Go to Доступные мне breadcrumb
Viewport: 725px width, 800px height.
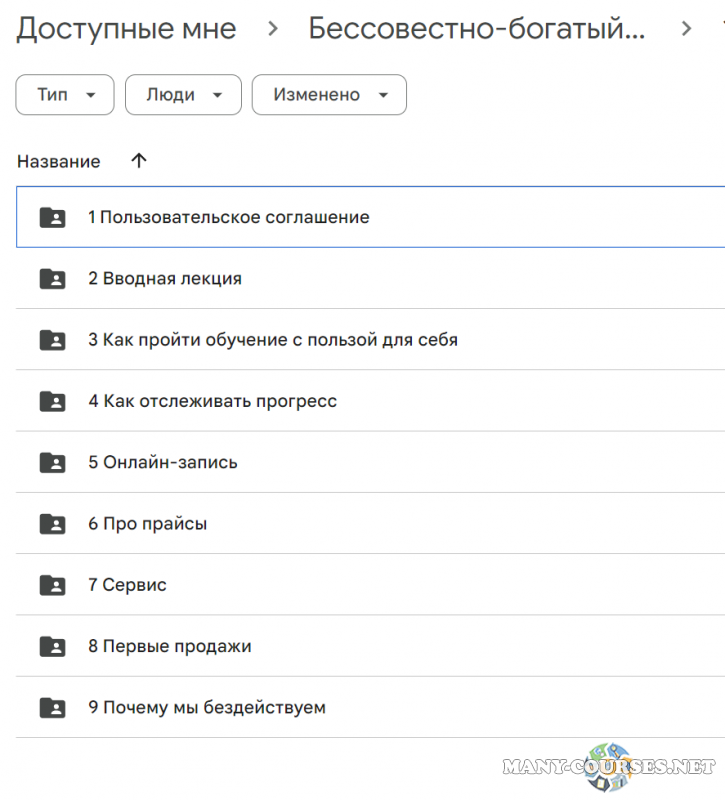click(127, 29)
